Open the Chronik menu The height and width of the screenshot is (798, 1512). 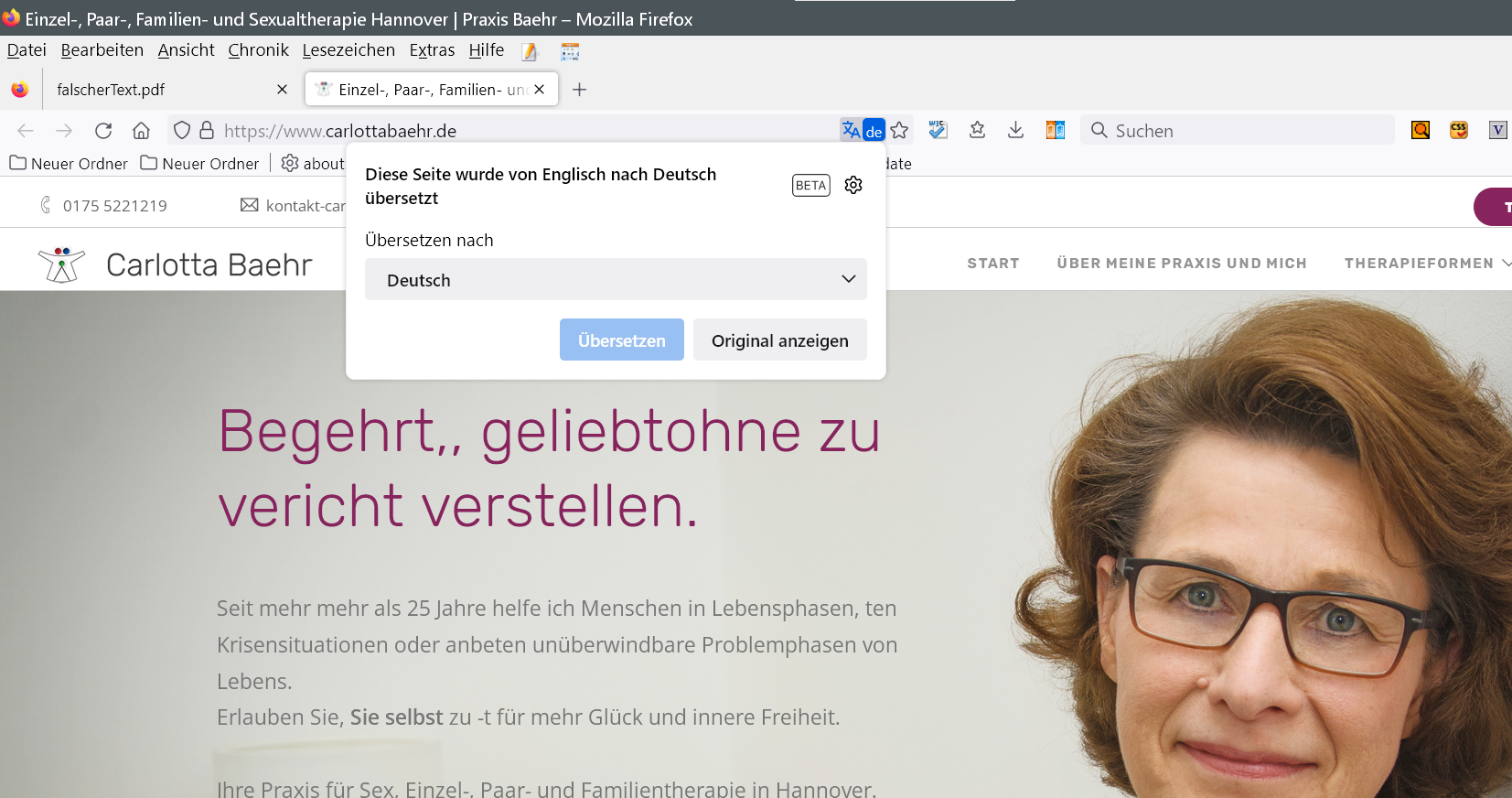[258, 50]
